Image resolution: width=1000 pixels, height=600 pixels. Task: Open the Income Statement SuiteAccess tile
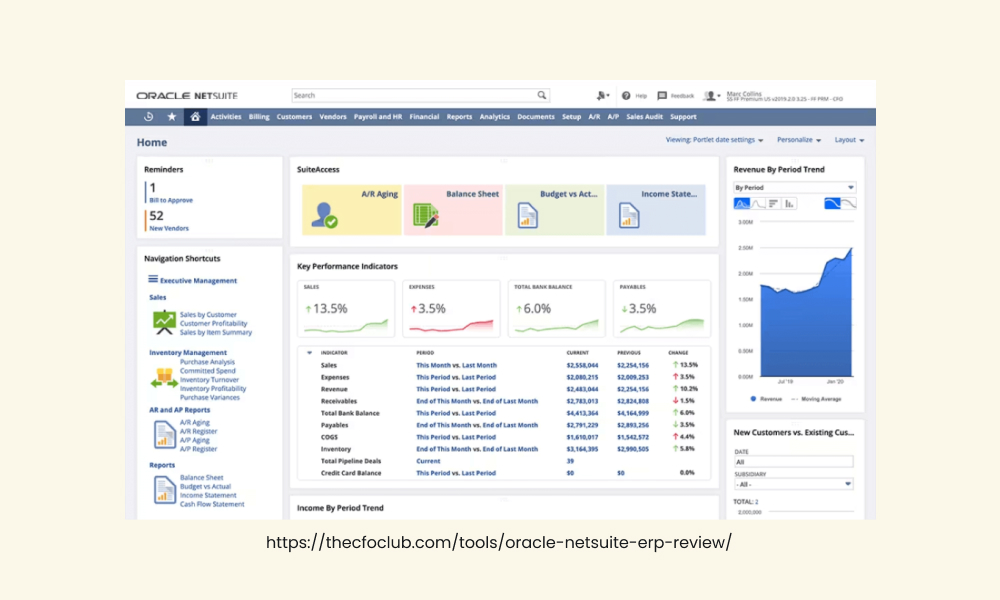point(656,210)
